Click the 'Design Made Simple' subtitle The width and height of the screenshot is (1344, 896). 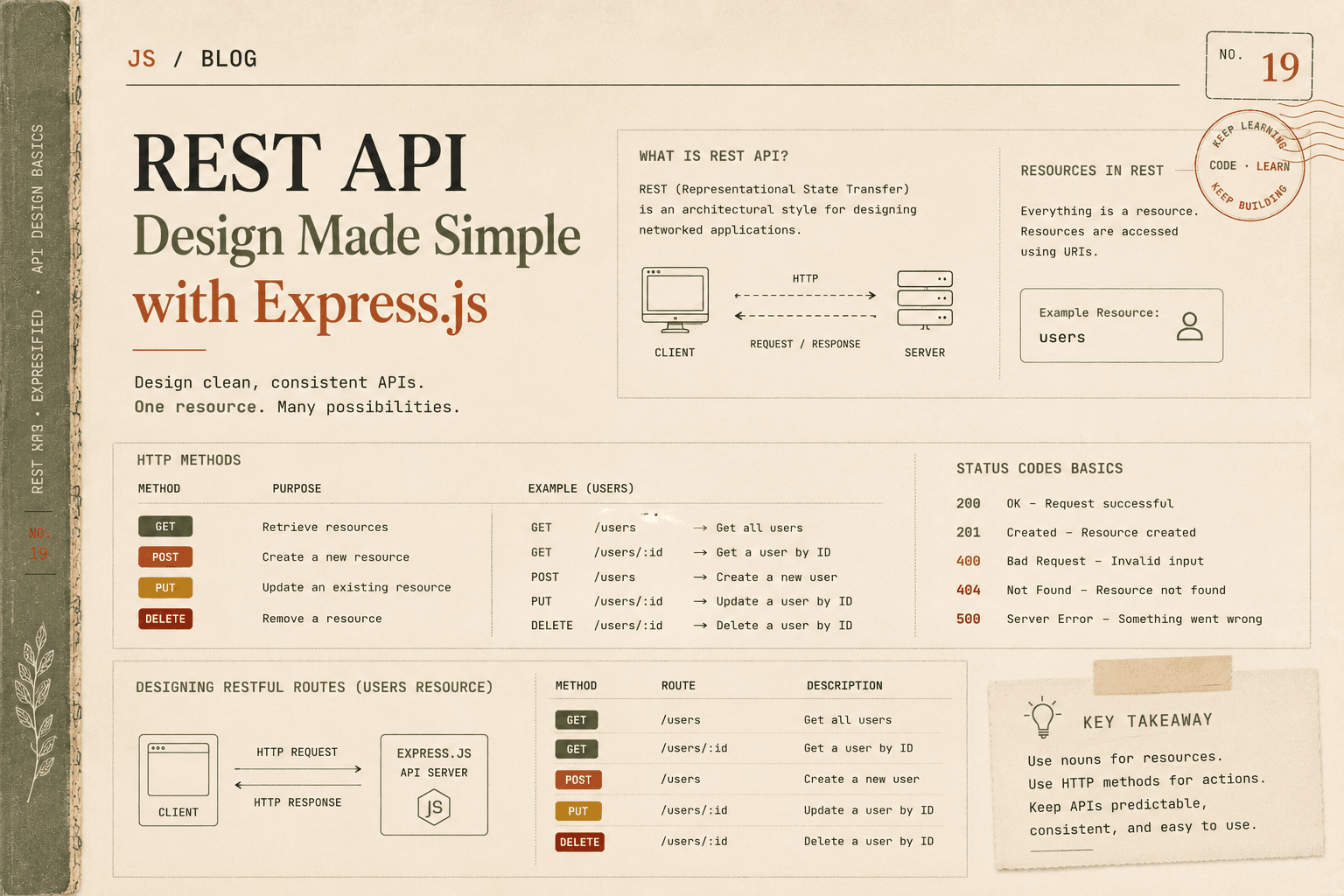[x=356, y=236]
